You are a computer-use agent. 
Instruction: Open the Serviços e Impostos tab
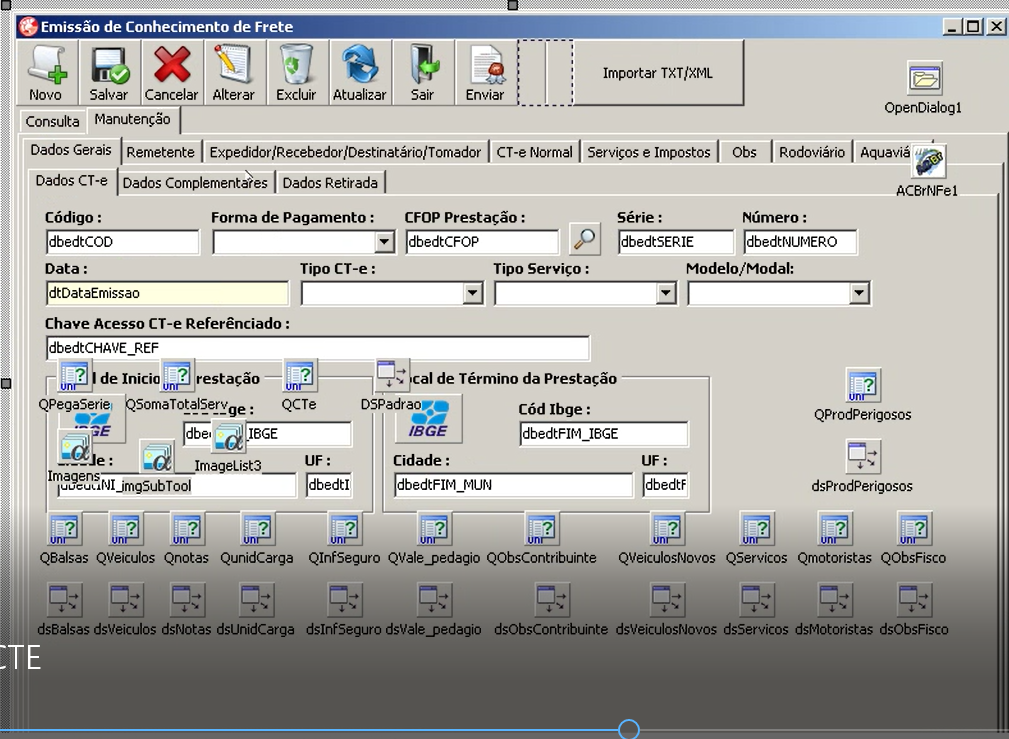click(649, 152)
